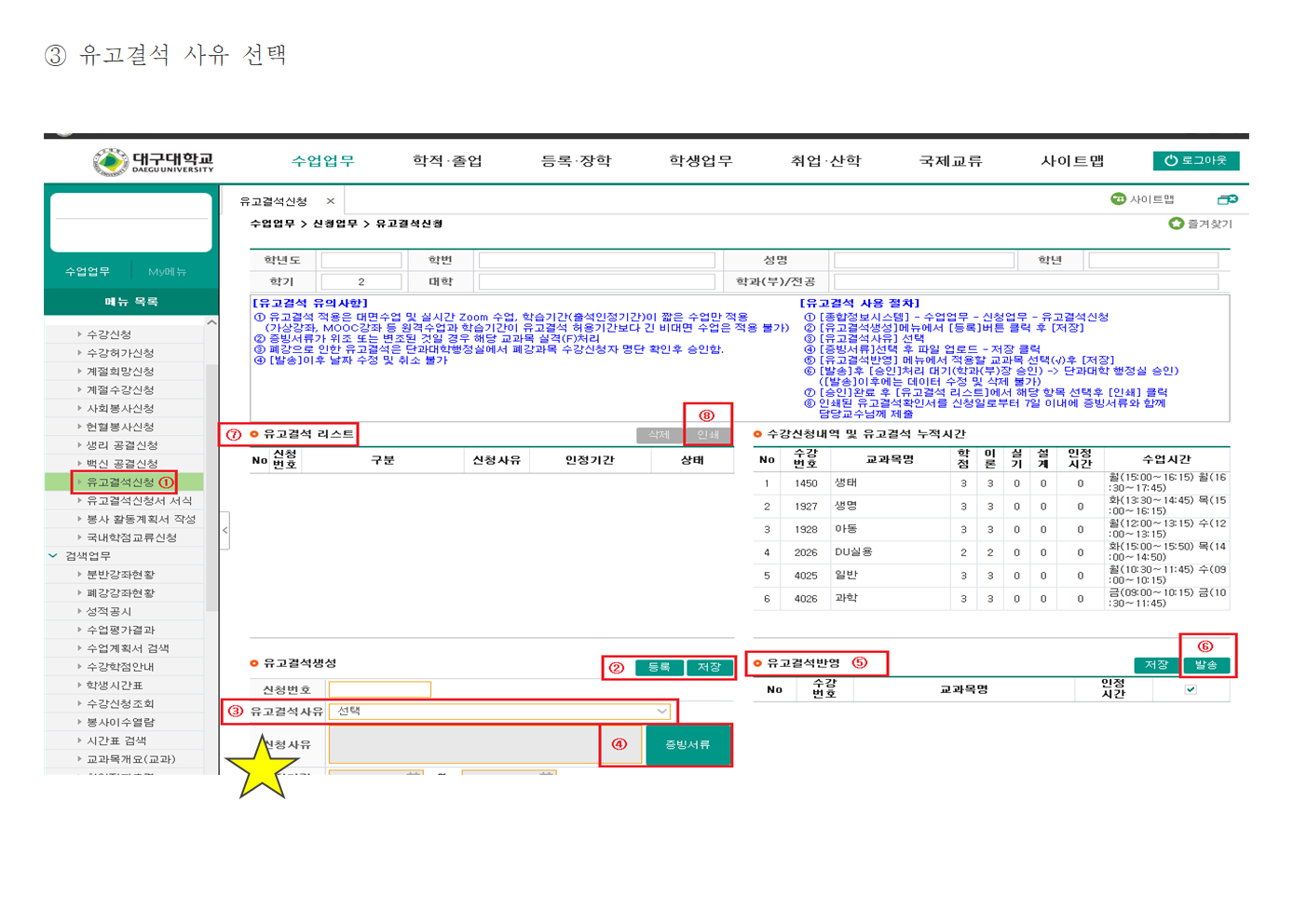Open 사이트맵 icon link at top right
This screenshot has width=1307, height=924.
1142,199
